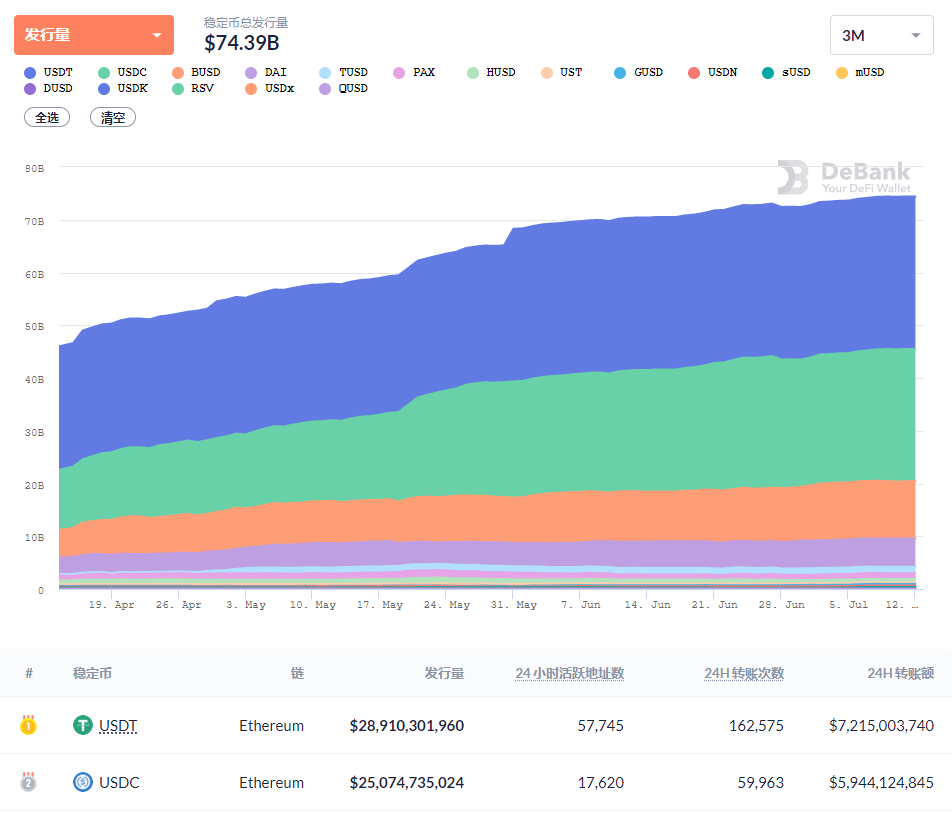Screen dimensions: 952x826
Task: Click USDT active addresses 57,745
Action: pyautogui.click(x=600, y=726)
